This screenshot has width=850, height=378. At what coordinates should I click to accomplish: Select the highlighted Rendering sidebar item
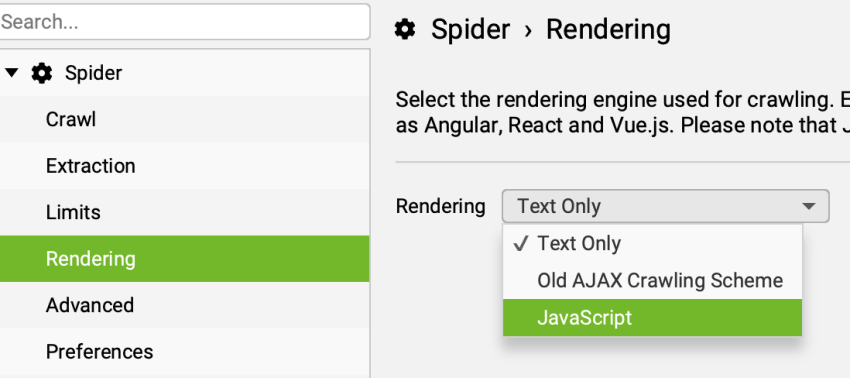184,259
